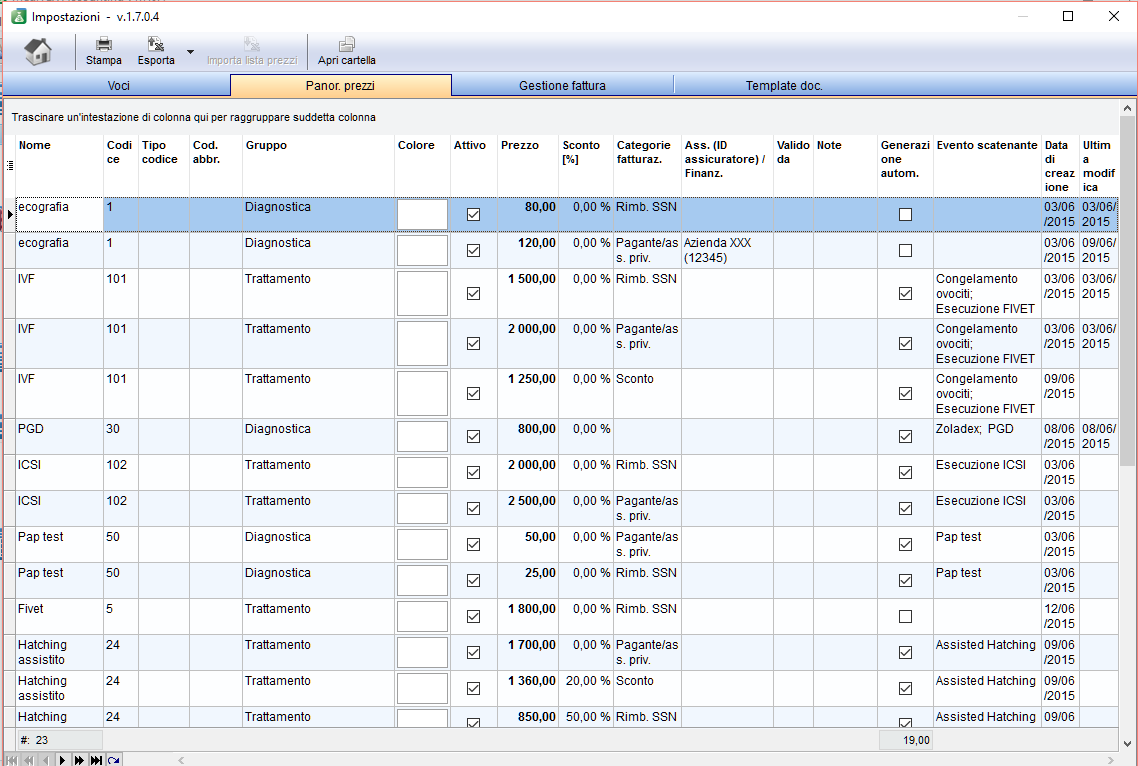1138x766 pixels.
Task: Click the Apri cartella folder icon
Action: click(x=347, y=44)
